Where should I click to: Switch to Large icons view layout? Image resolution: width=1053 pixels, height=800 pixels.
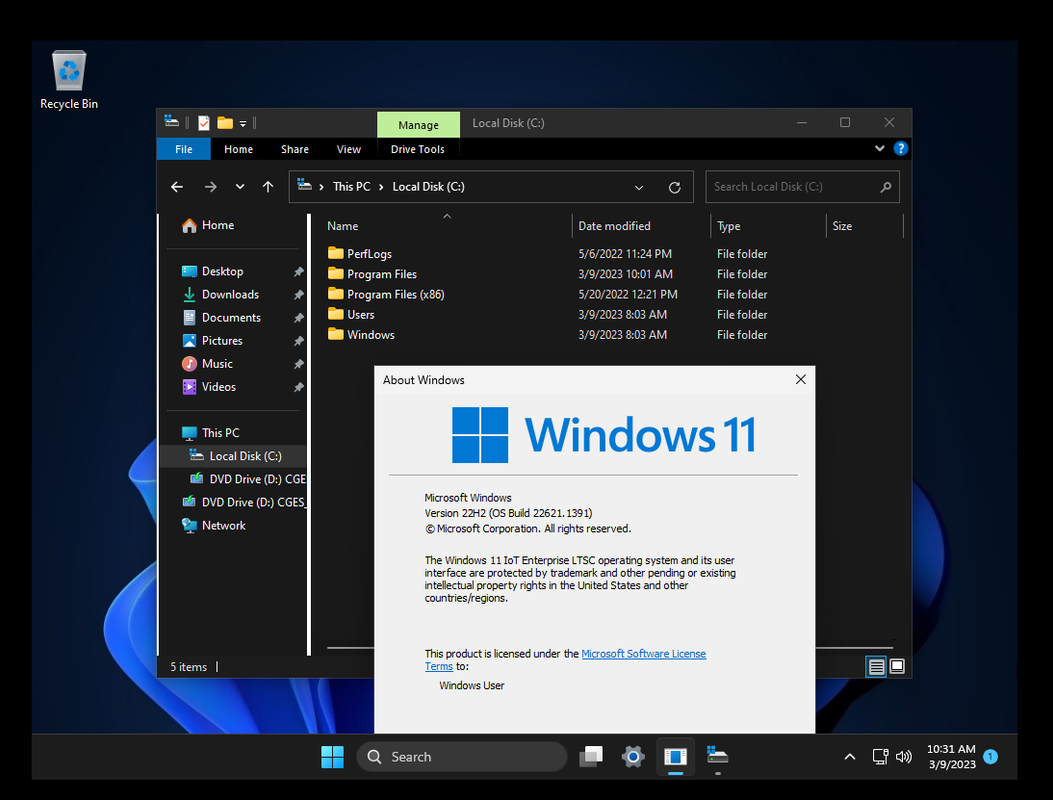pos(897,666)
